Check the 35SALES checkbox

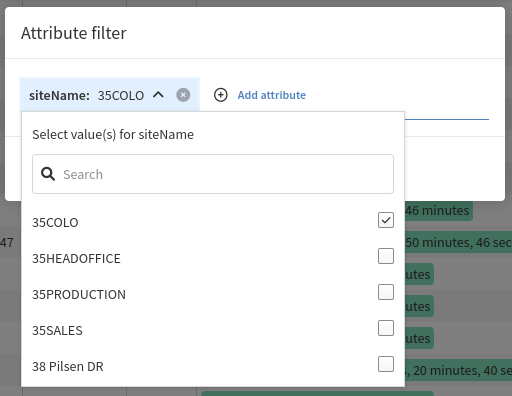pos(386,328)
